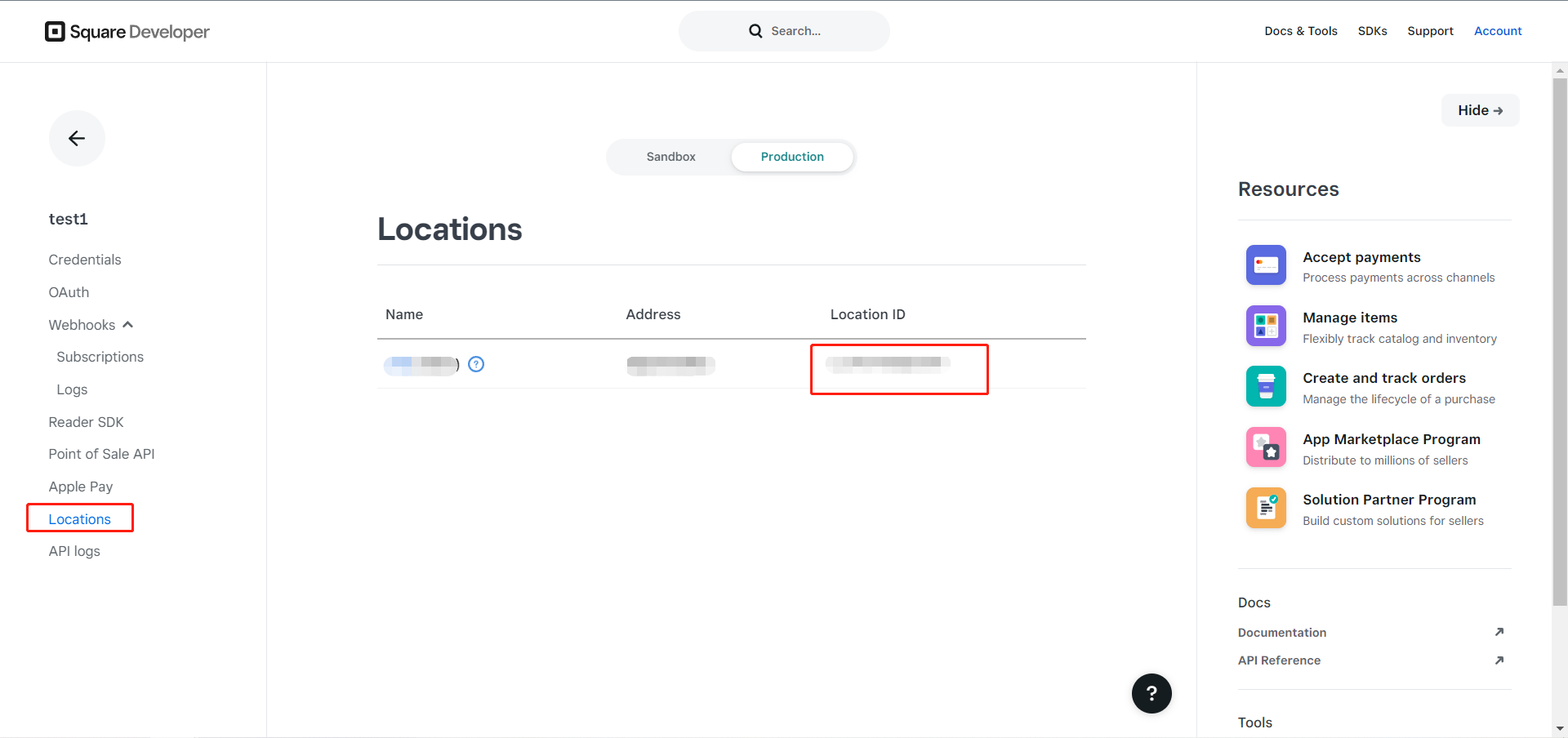This screenshot has width=1568, height=738.
Task: Open the floating question mark help button
Action: point(1151,693)
